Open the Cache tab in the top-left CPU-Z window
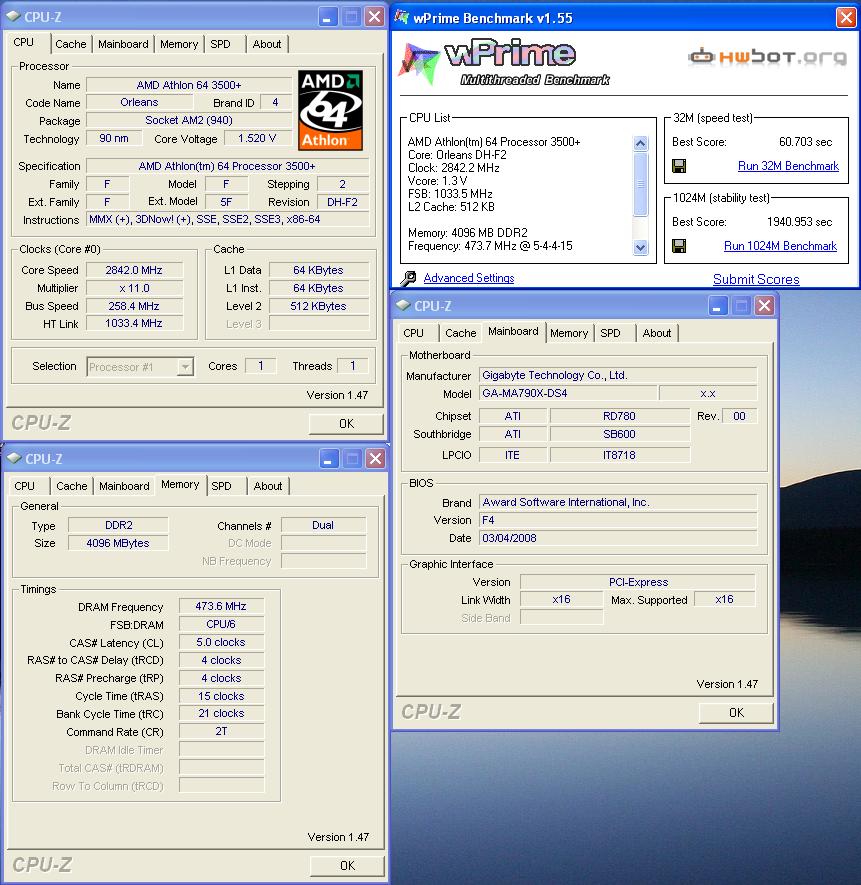Viewport: 861px width, 885px height. click(x=71, y=44)
